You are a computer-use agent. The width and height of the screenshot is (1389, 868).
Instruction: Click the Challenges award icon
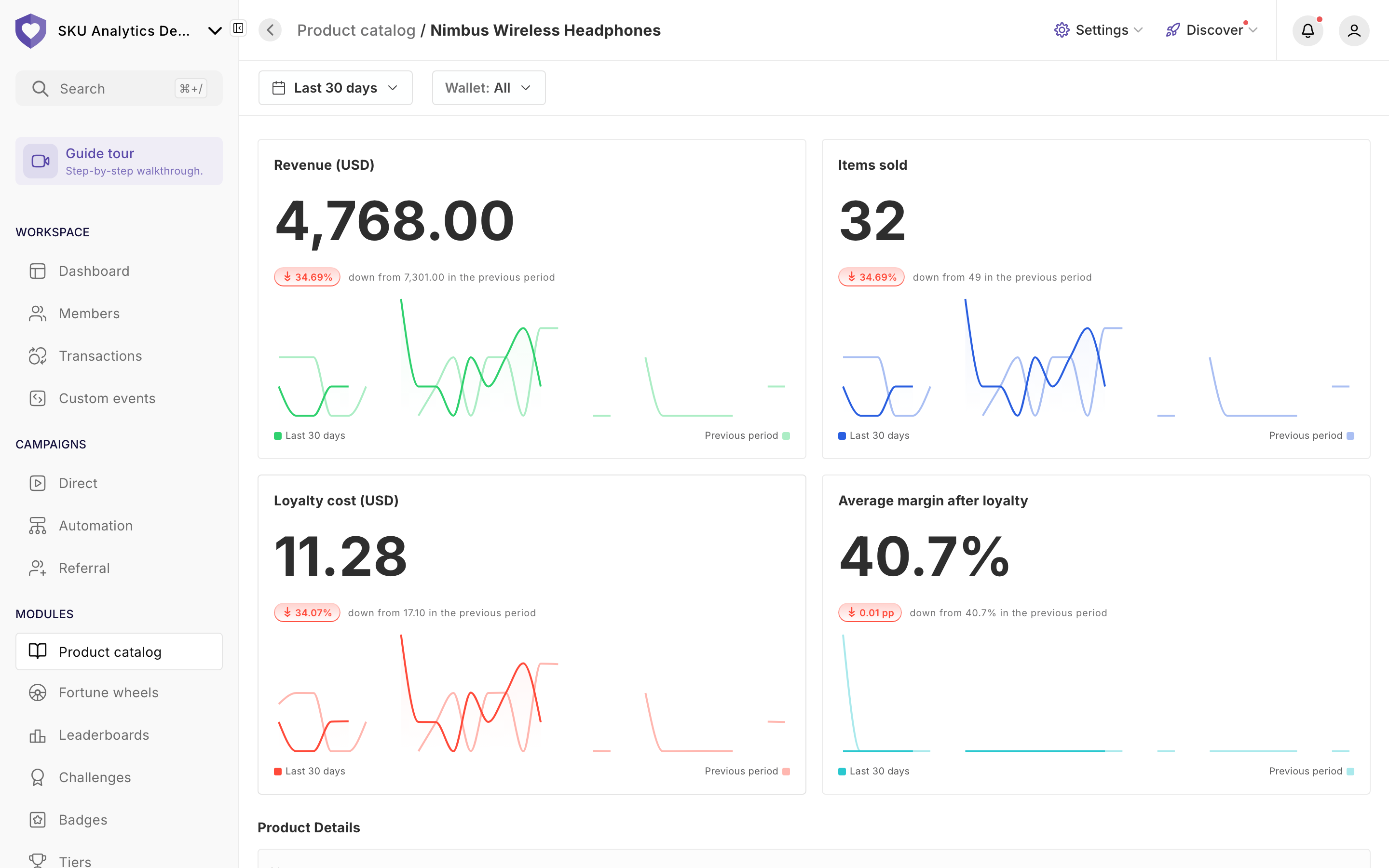[37, 777]
